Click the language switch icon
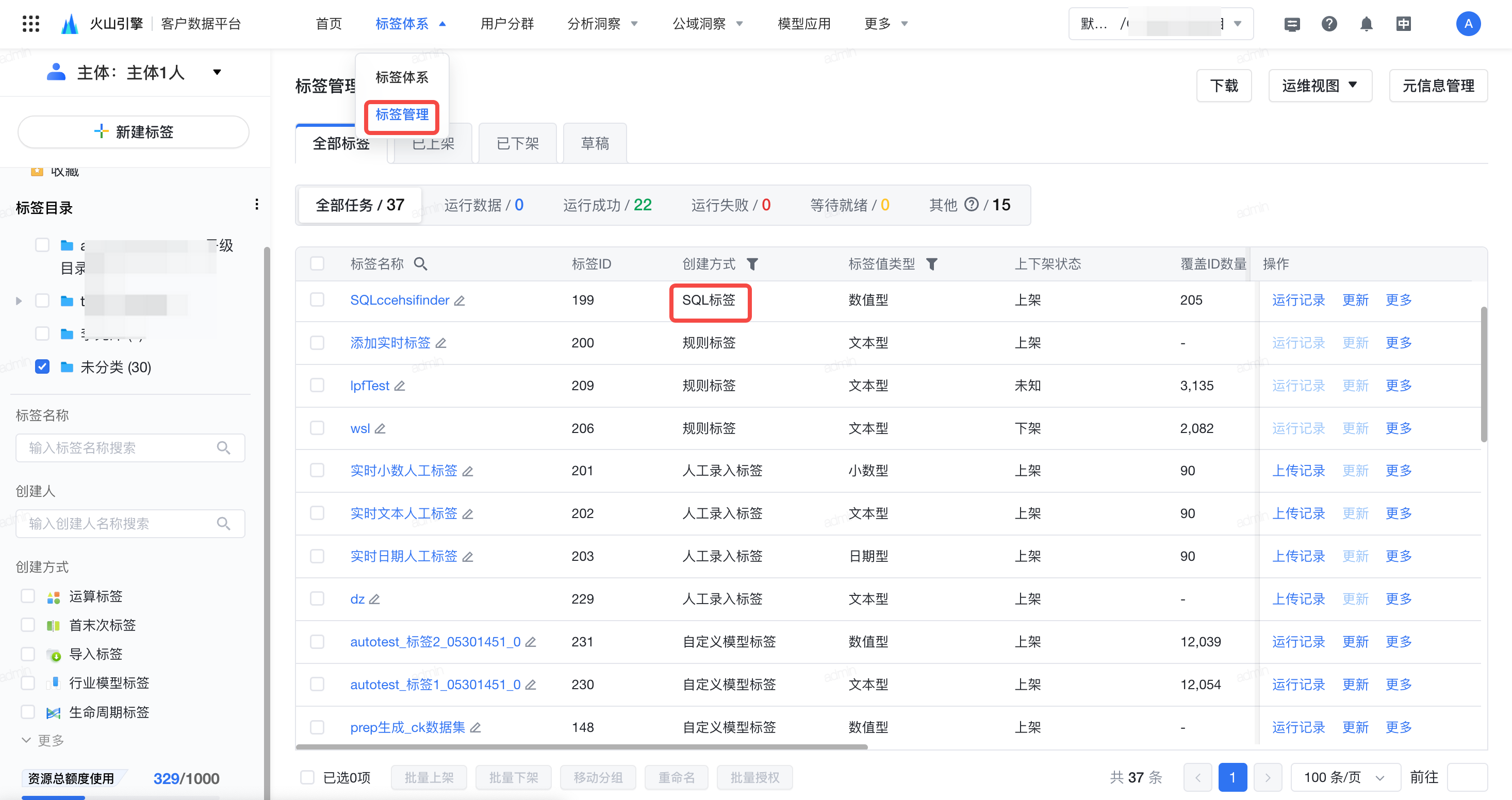1512x800 pixels. coord(1403,24)
